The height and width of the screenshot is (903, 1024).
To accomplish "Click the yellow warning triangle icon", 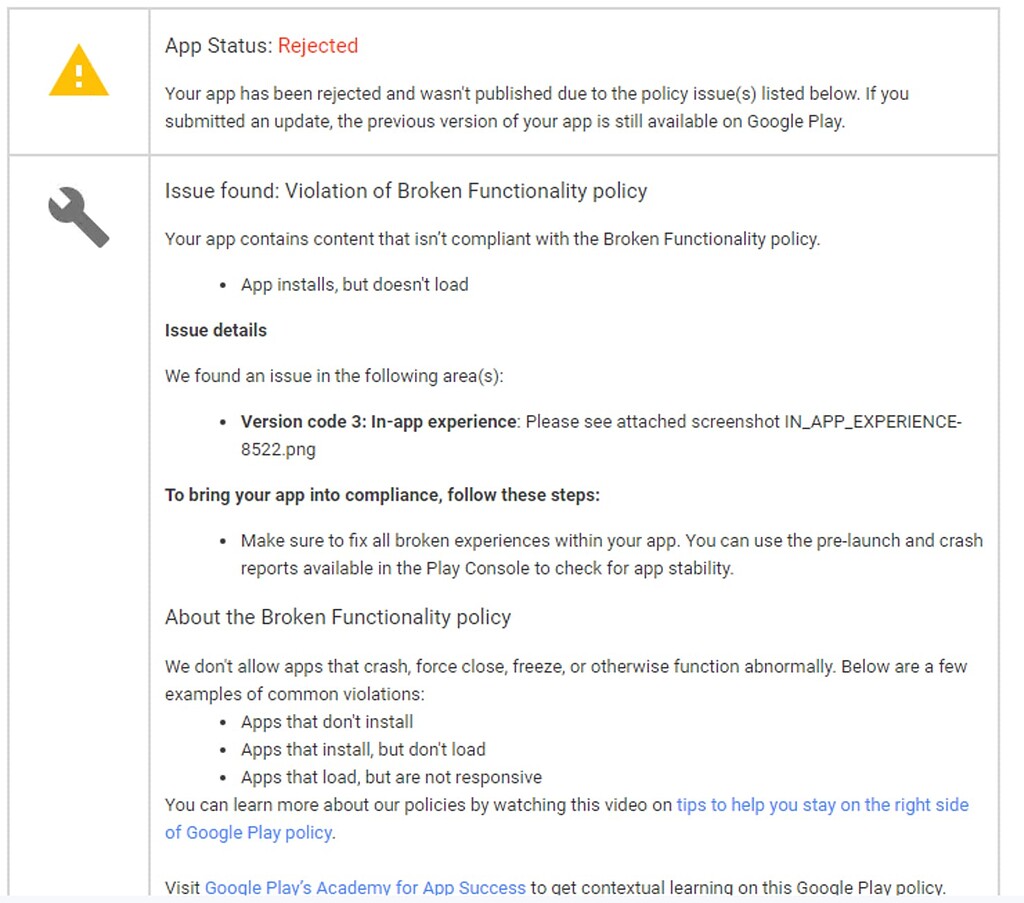I will pos(78,71).
